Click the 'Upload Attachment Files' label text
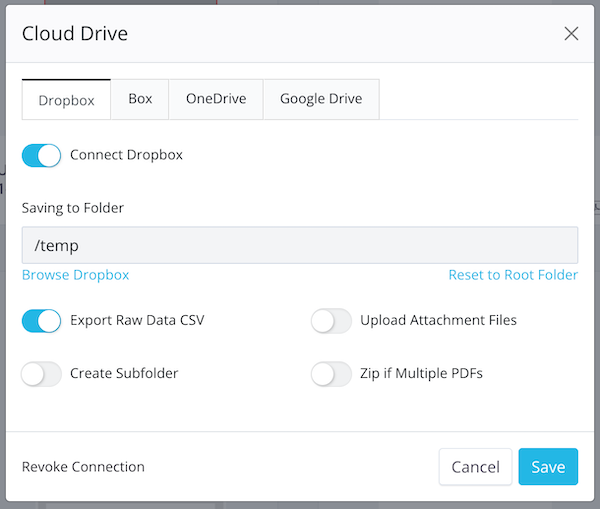 tap(438, 320)
